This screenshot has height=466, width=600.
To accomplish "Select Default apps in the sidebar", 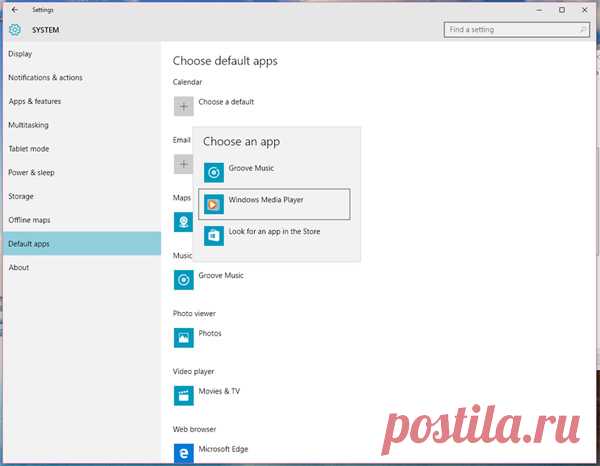I will (x=82, y=243).
